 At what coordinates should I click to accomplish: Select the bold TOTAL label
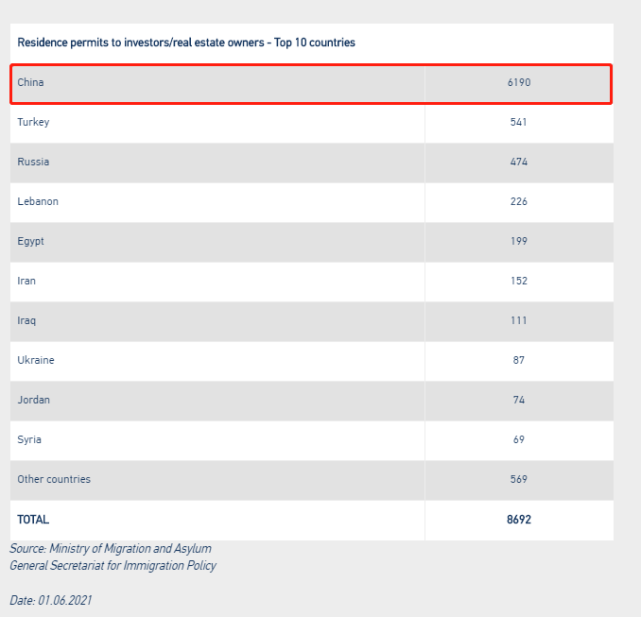tap(33, 519)
